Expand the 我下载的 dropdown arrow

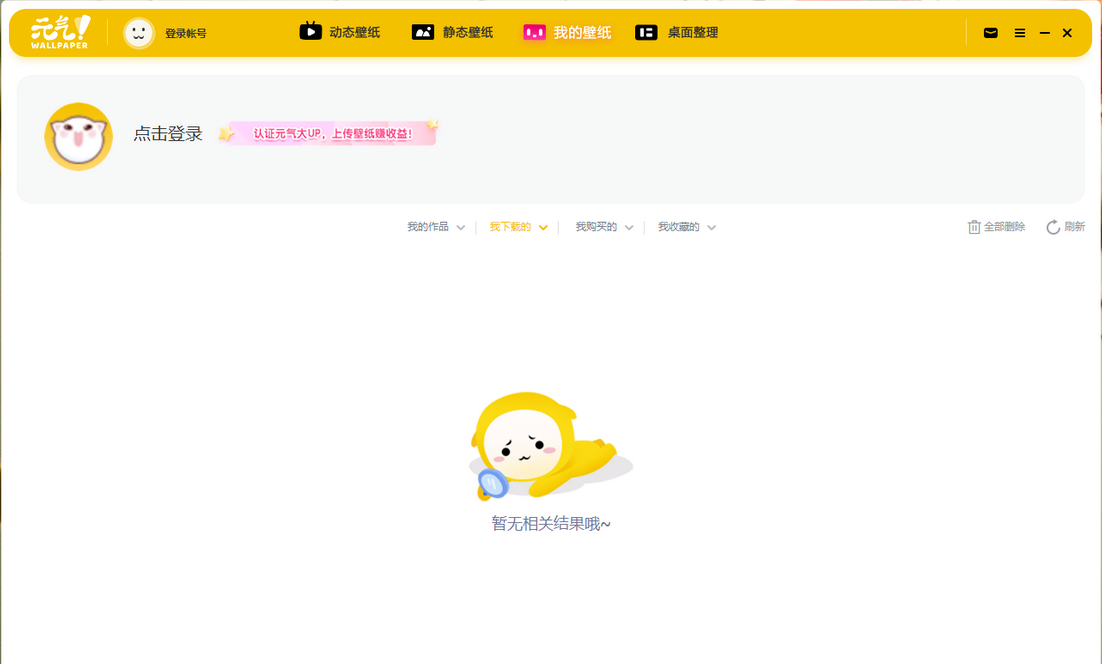tap(543, 228)
